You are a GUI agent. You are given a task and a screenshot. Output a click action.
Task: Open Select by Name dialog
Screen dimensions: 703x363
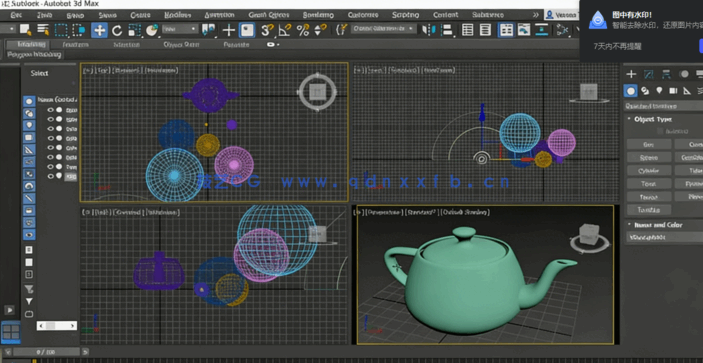(x=43, y=30)
